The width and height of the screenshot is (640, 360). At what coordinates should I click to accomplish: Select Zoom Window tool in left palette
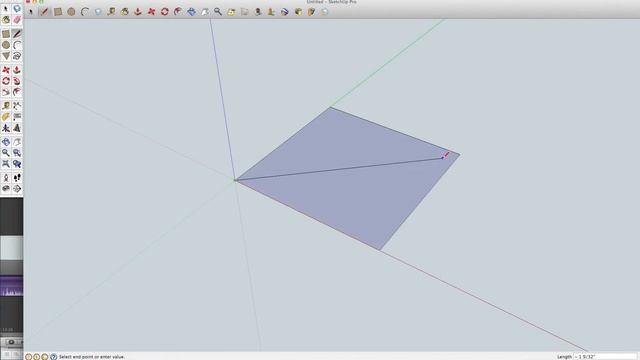[17, 153]
